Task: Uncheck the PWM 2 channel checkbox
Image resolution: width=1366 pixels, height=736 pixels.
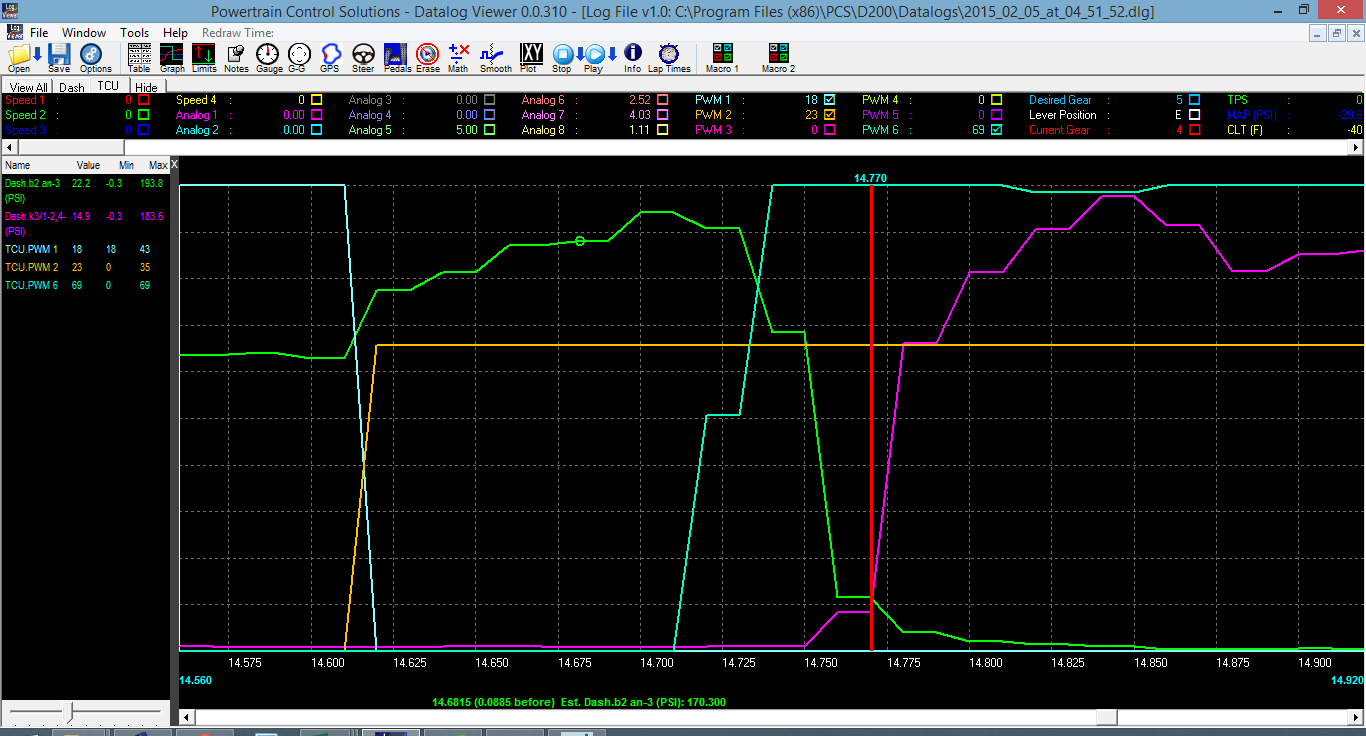Action: pos(829,115)
